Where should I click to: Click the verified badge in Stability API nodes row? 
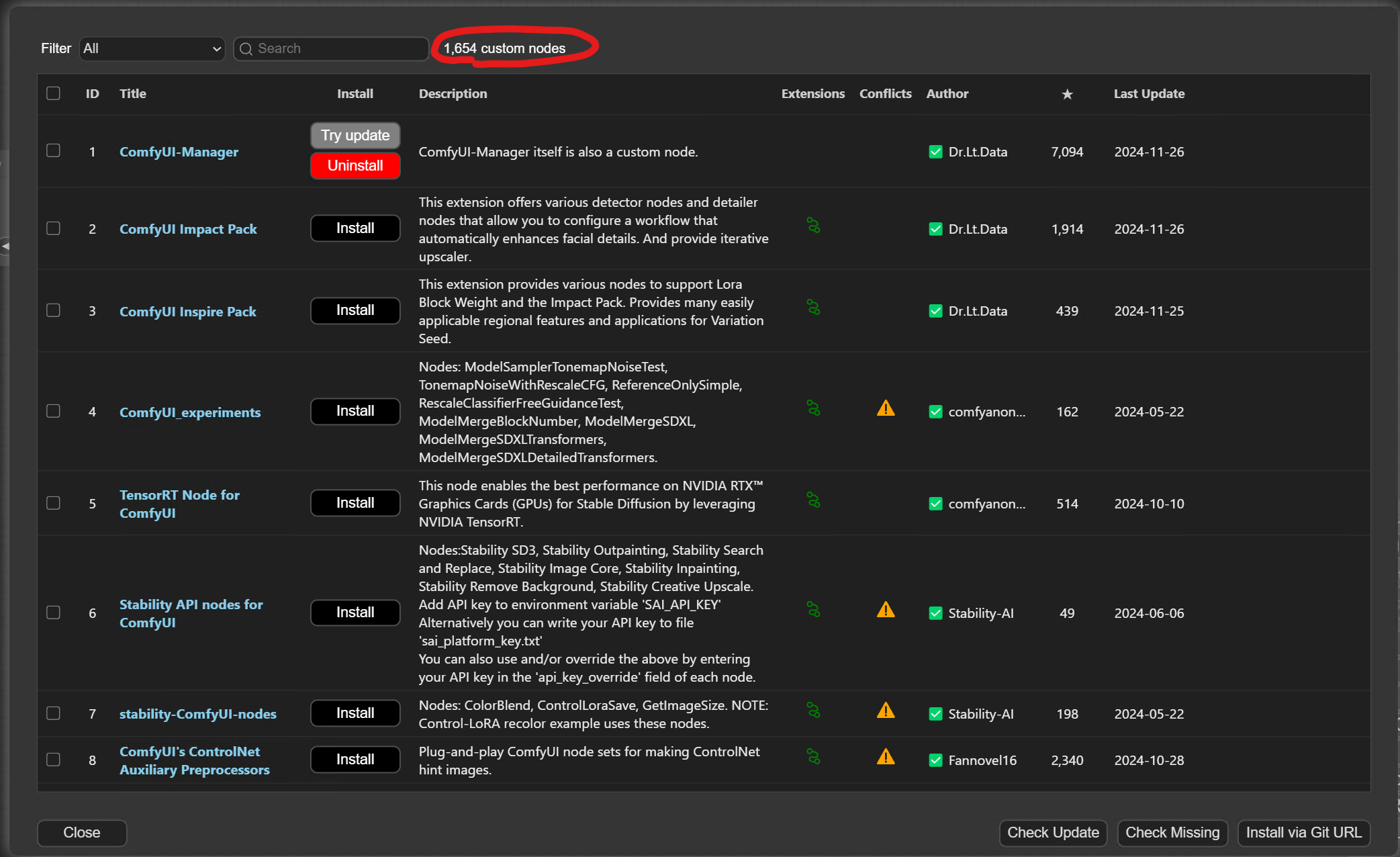[935, 613]
